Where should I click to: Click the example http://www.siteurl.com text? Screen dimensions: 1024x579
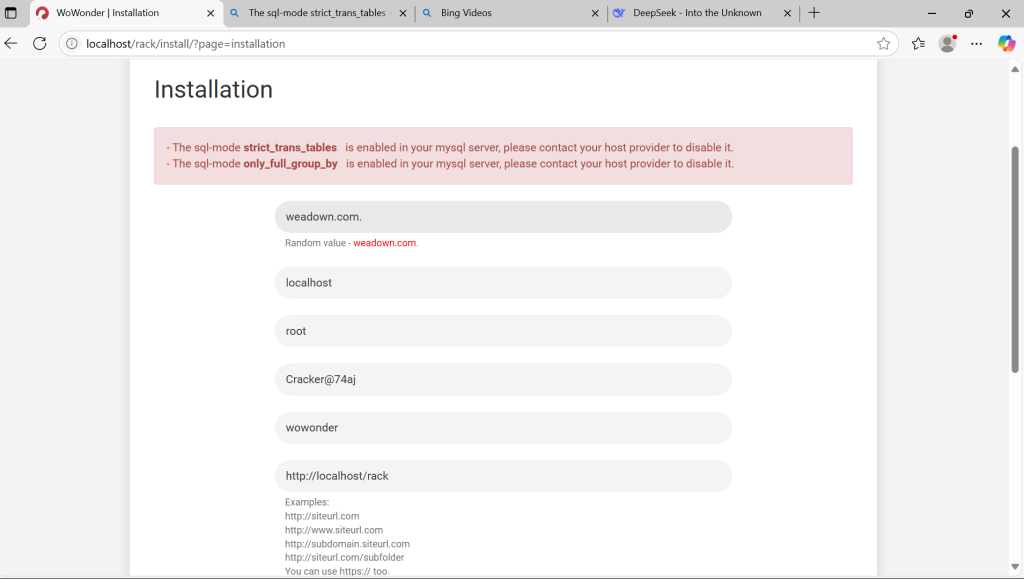(x=334, y=530)
